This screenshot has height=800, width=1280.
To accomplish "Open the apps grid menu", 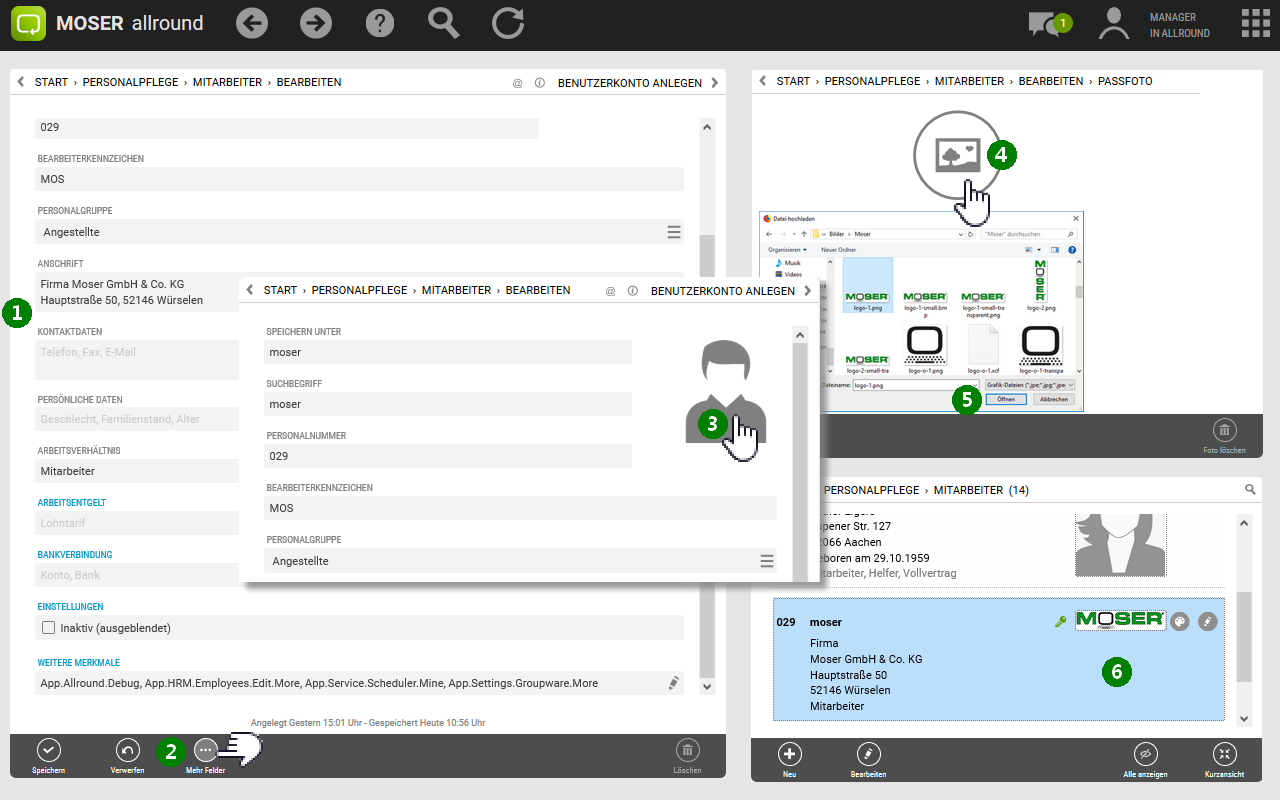I will point(1255,24).
